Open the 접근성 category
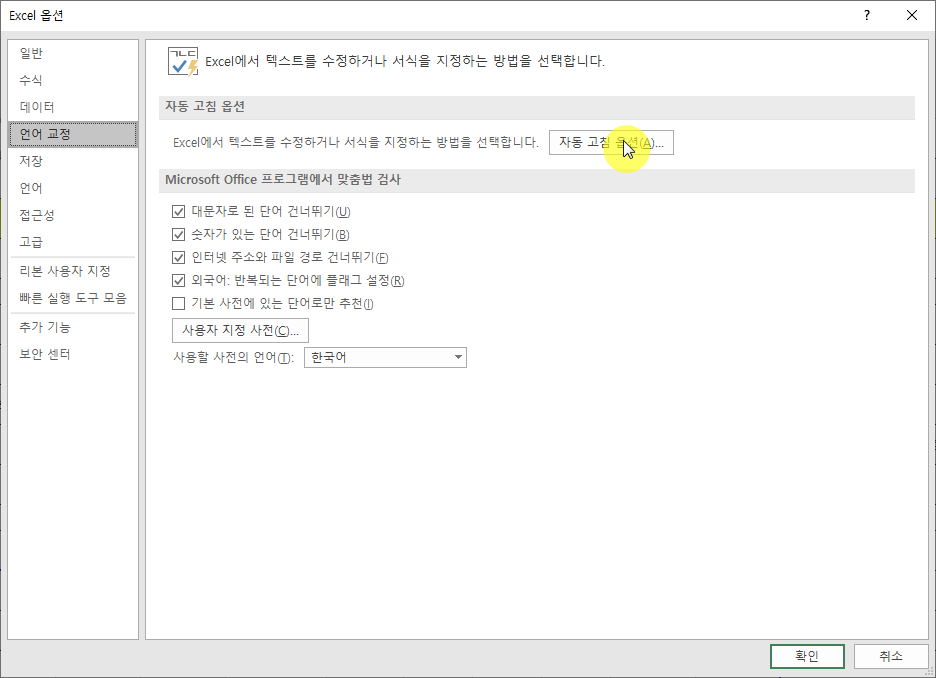The height and width of the screenshot is (678, 936). click(73, 215)
